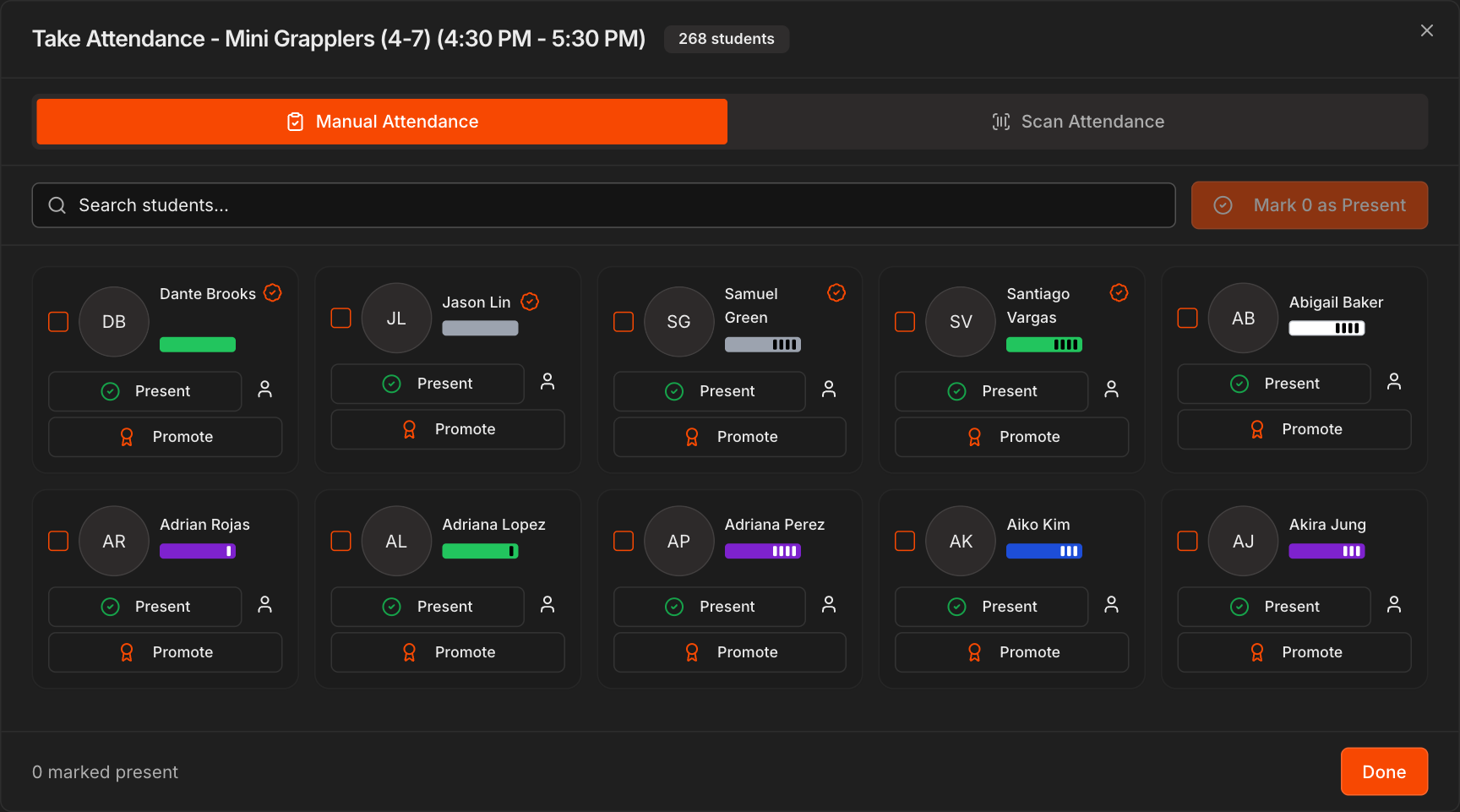Promote Jason Lin
Screen dimensions: 1460x812
point(448,429)
